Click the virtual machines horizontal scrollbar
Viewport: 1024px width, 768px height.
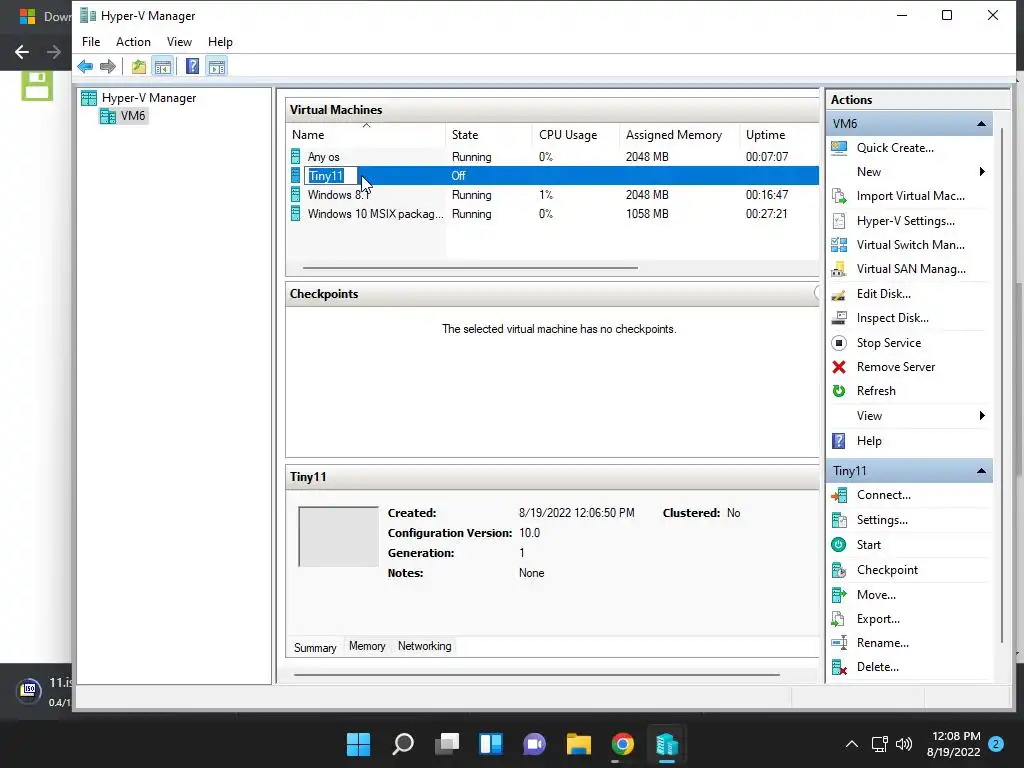pyautogui.click(x=470, y=268)
